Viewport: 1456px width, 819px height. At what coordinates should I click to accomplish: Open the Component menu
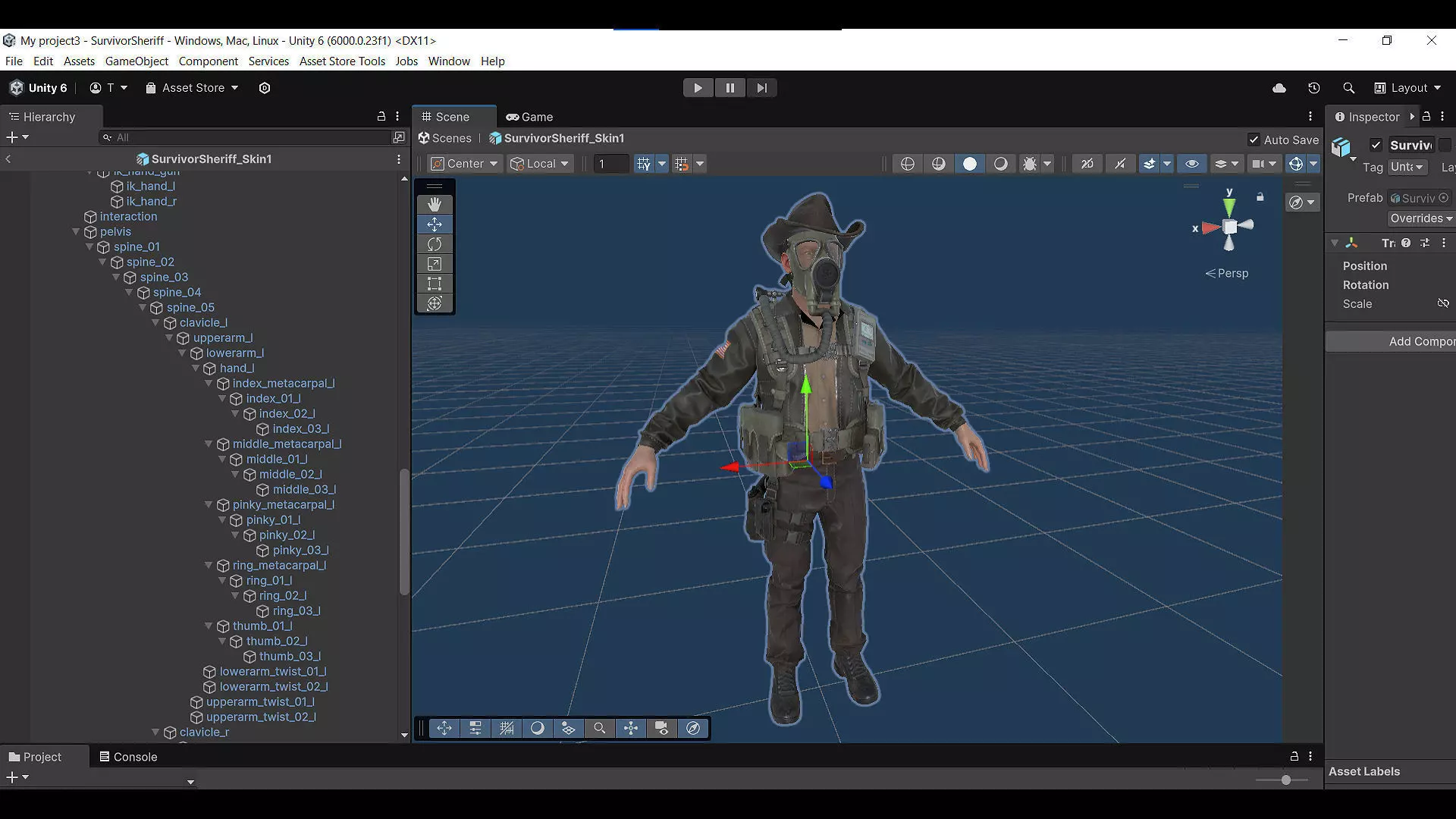tap(208, 61)
